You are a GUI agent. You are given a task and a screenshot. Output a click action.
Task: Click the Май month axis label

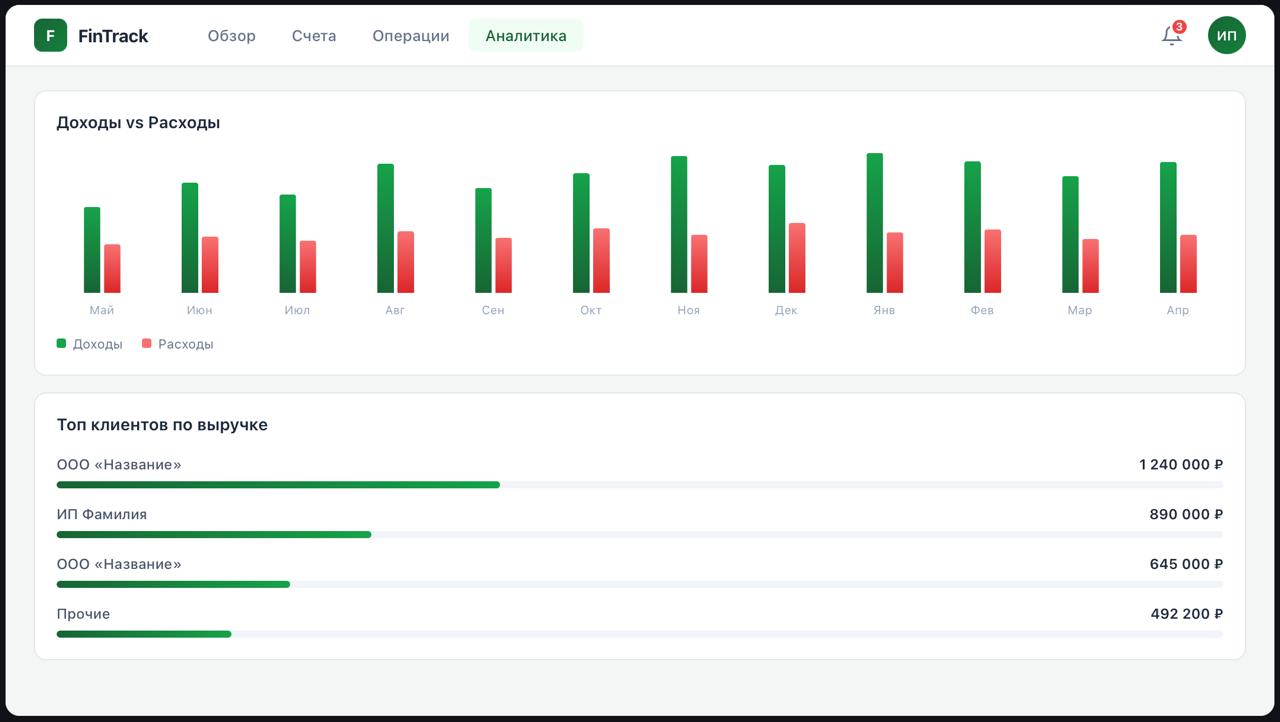click(x=102, y=310)
